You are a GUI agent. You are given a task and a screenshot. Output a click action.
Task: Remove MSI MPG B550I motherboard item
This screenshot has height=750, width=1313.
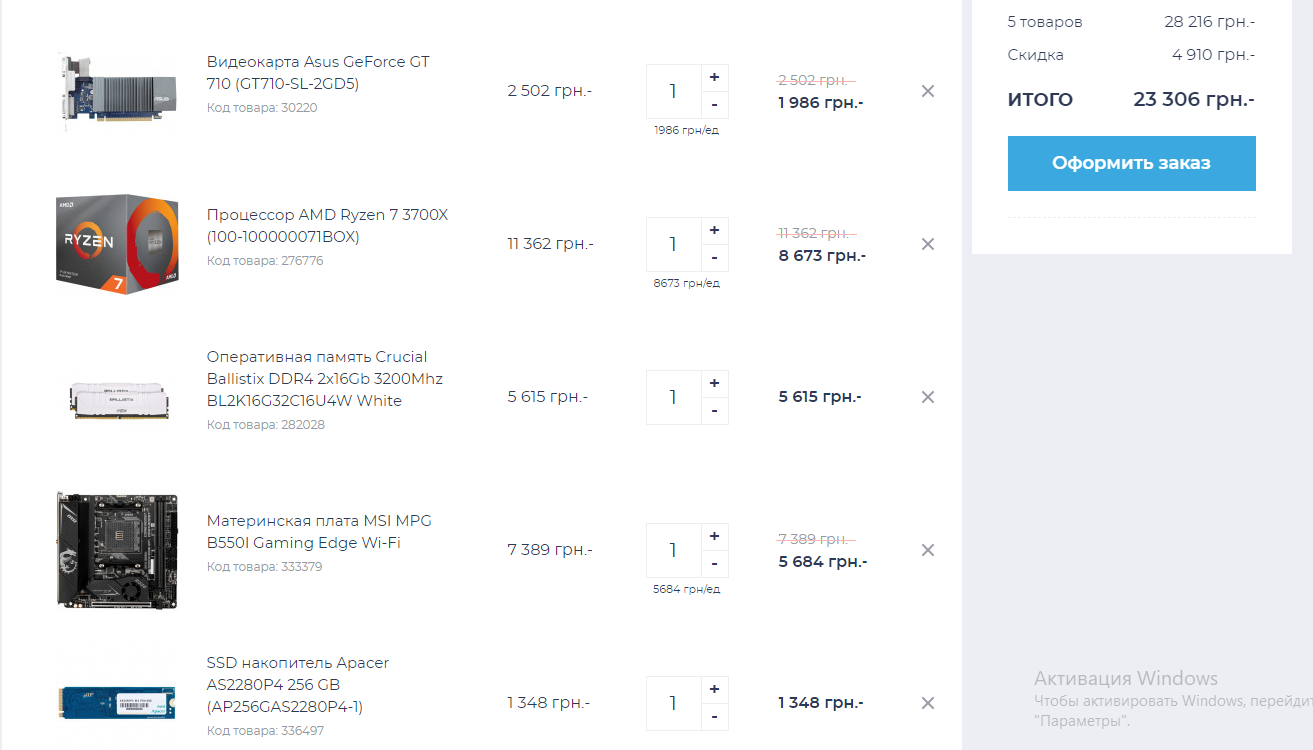point(927,550)
